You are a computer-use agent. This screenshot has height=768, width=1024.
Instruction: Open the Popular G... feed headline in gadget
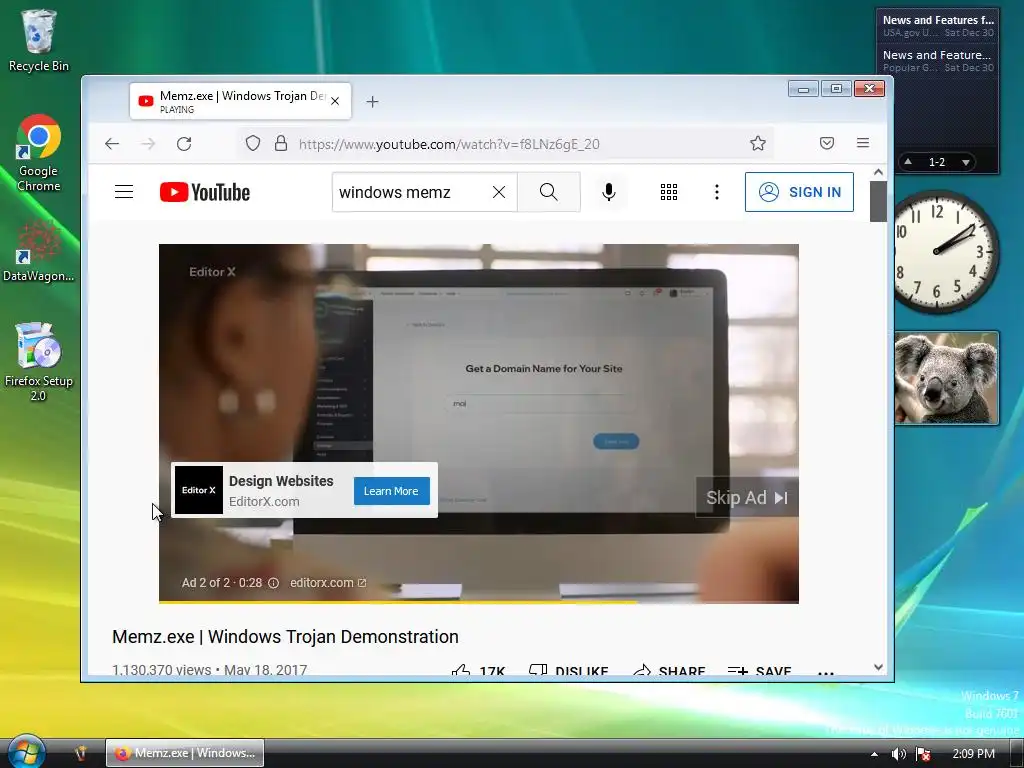tap(938, 61)
